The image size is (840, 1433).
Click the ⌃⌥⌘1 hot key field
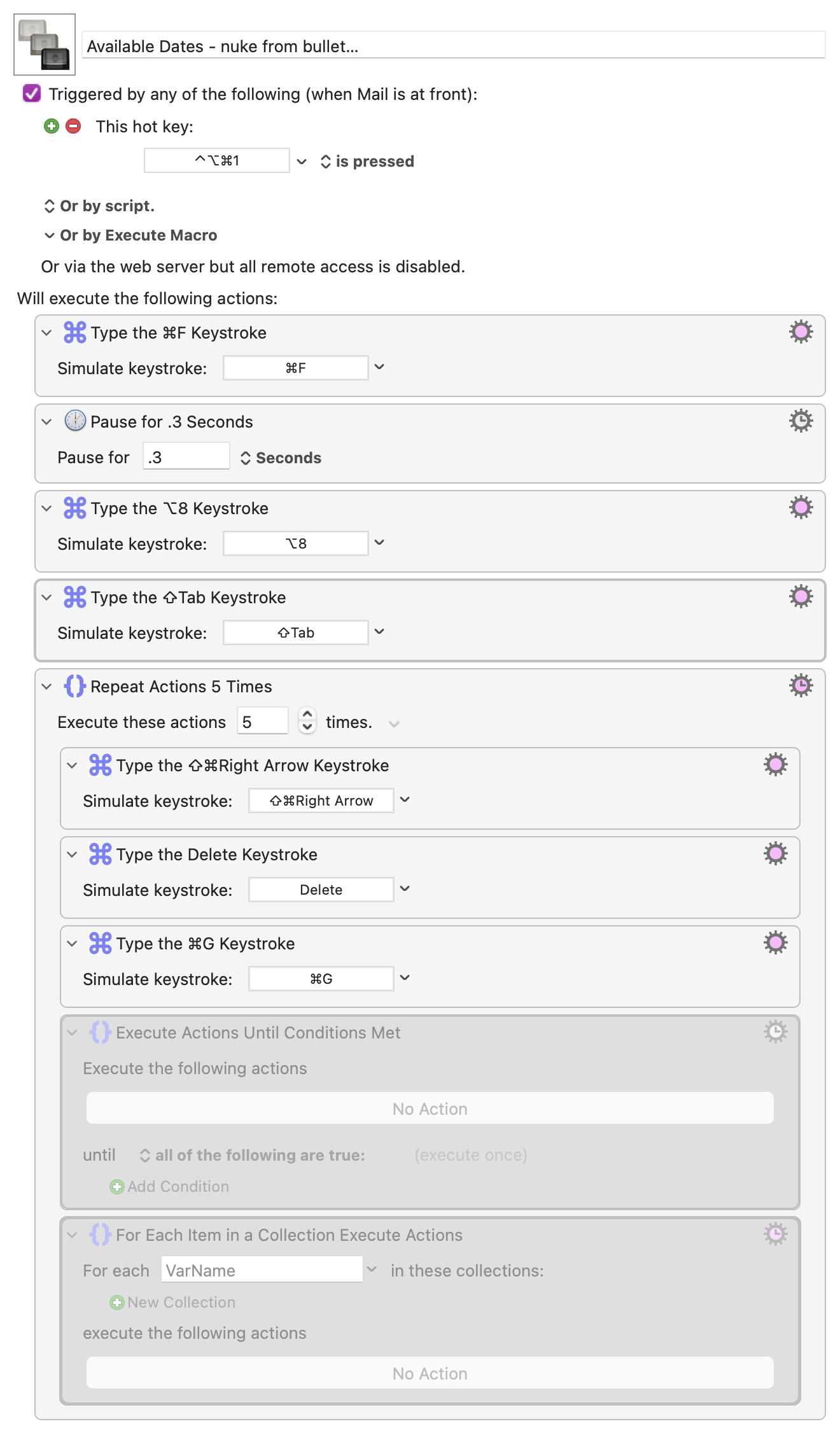pyautogui.click(x=217, y=160)
